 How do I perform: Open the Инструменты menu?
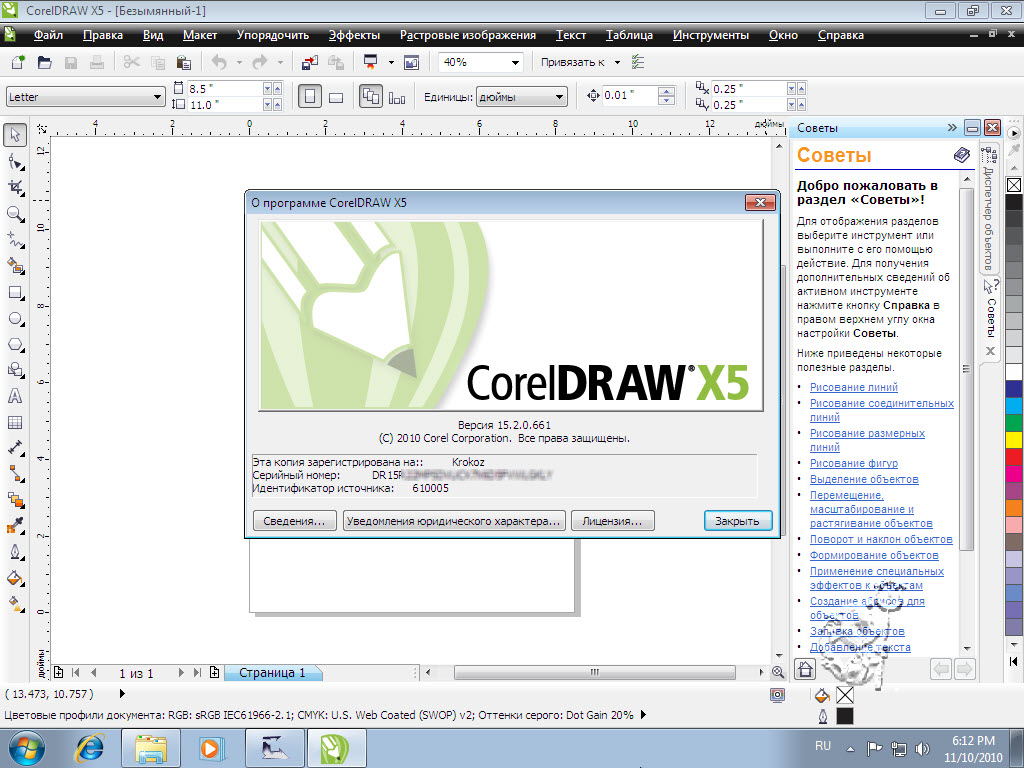tap(711, 35)
